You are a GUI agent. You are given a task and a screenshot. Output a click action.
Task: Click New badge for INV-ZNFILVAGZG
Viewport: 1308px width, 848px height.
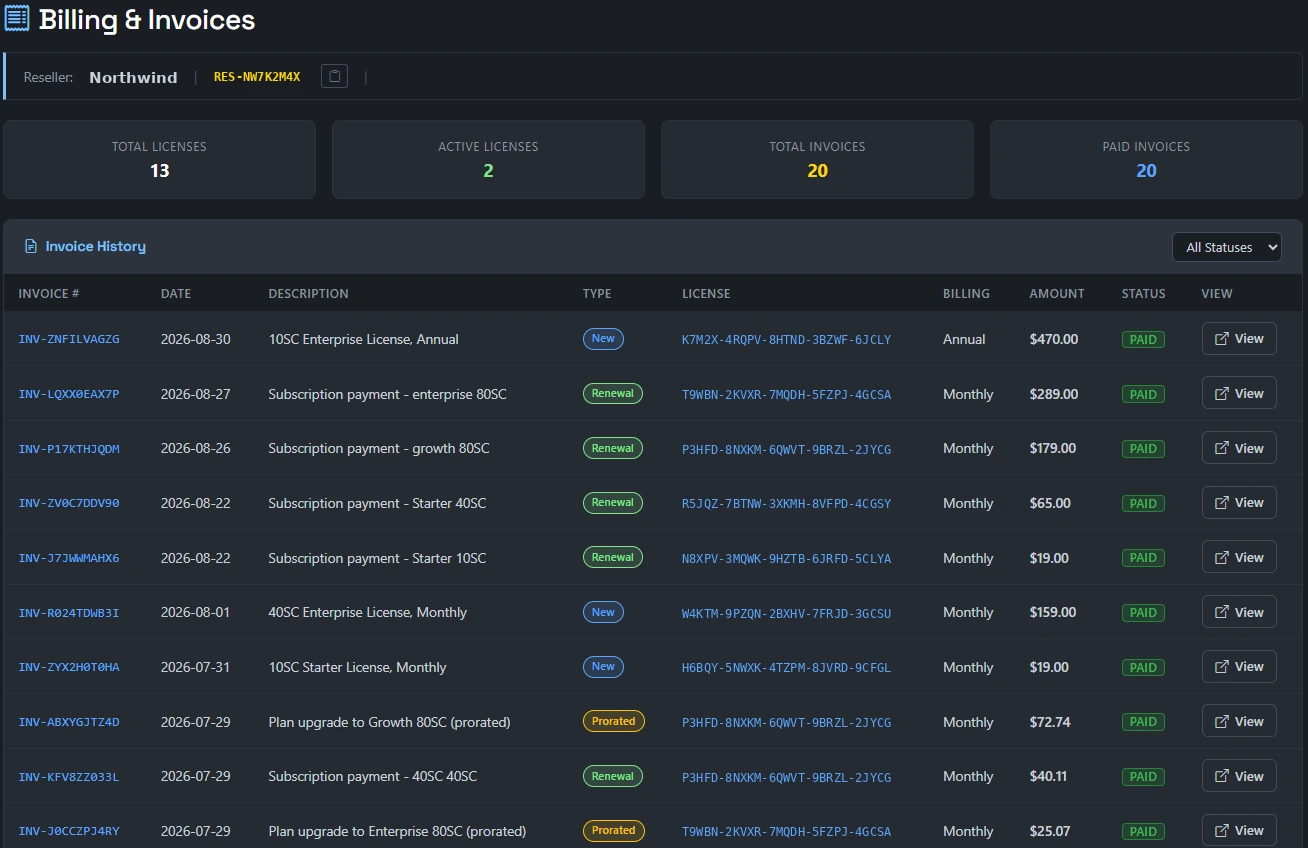pyautogui.click(x=603, y=339)
